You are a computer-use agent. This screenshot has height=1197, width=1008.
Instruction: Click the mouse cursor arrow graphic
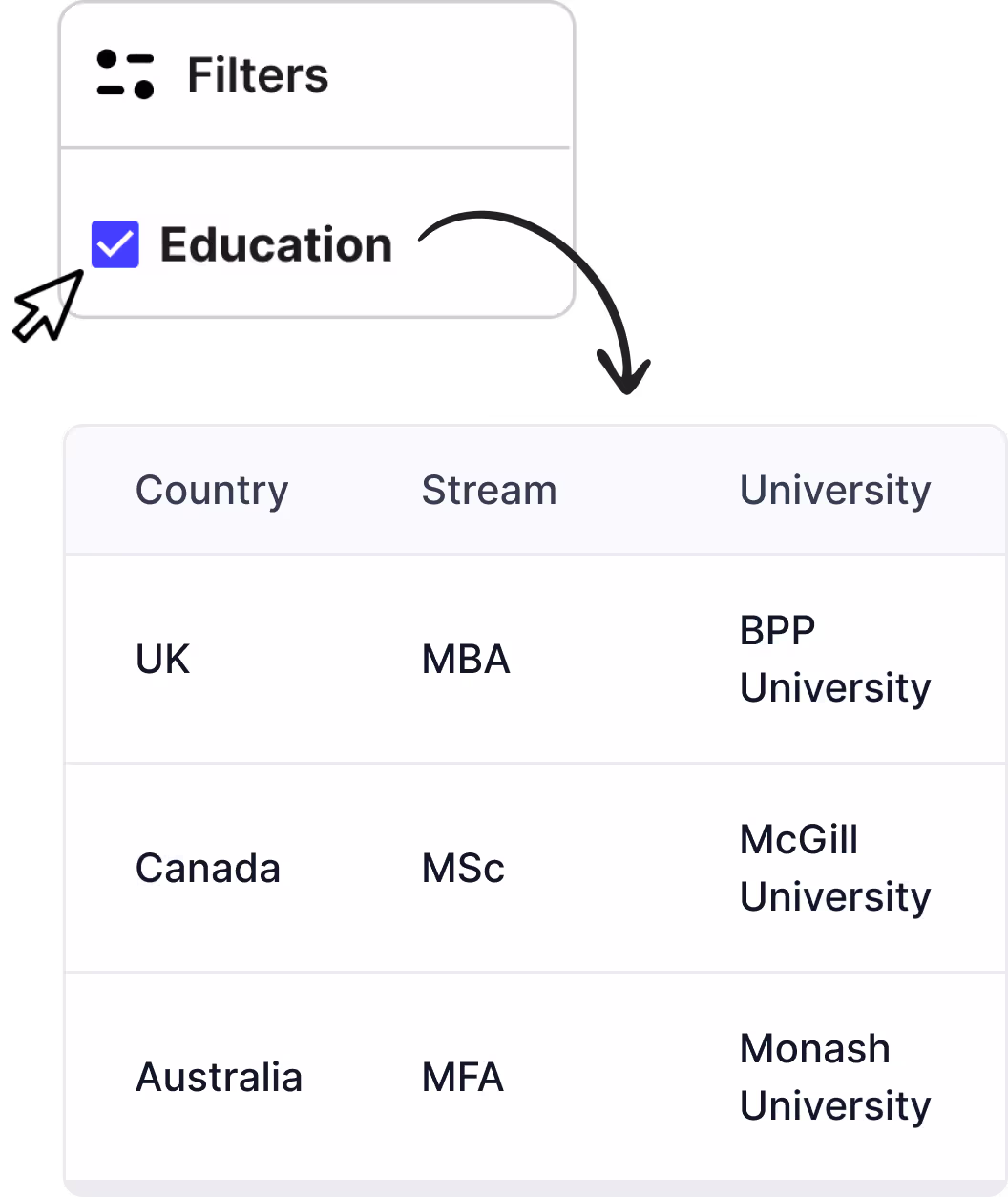pos(47,305)
